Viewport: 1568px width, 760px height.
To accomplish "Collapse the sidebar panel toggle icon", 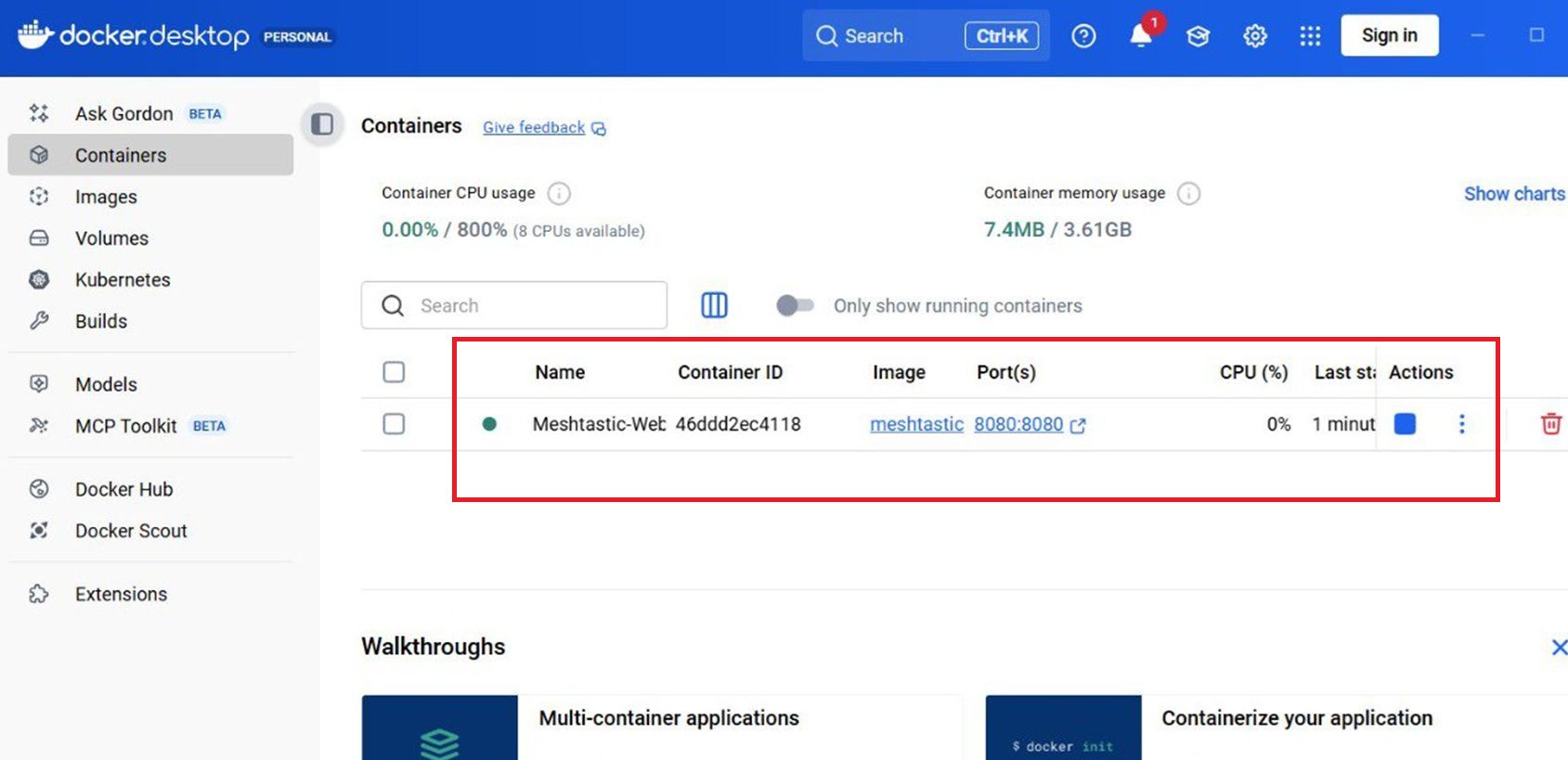I will click(322, 124).
